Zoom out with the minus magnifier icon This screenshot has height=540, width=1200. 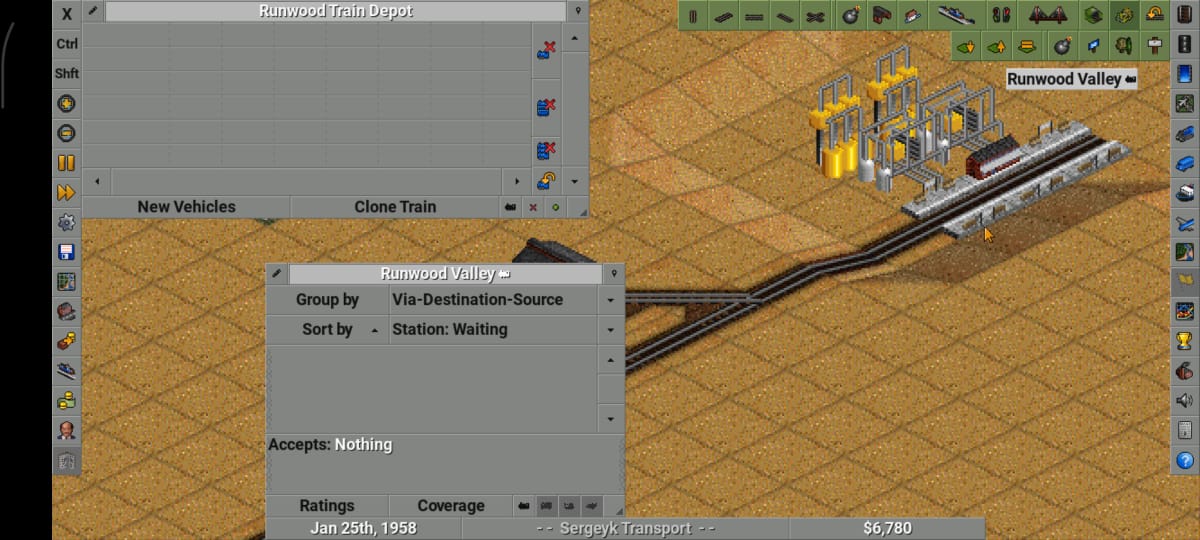coord(67,133)
